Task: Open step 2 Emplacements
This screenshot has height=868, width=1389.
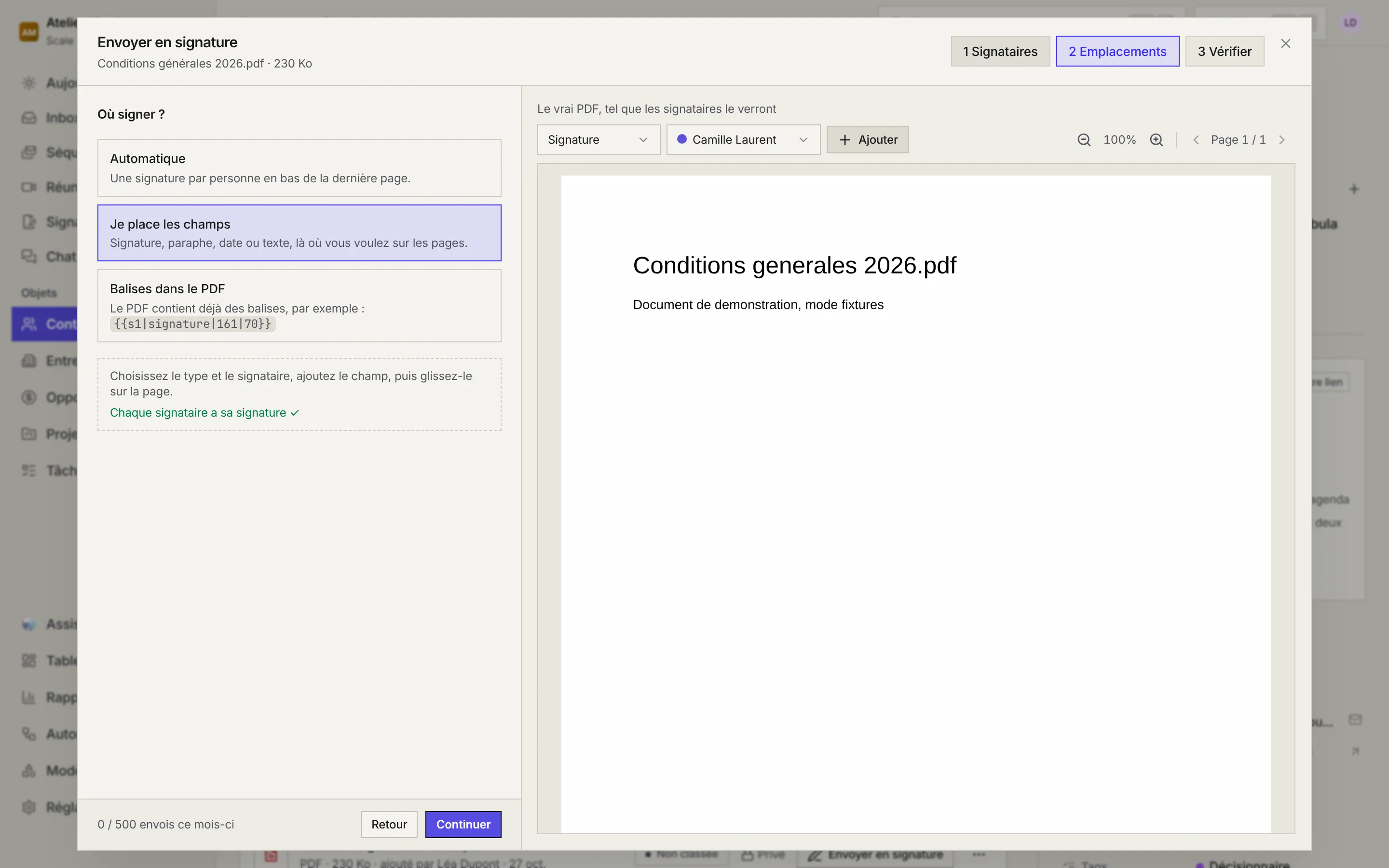Action: click(1117, 51)
